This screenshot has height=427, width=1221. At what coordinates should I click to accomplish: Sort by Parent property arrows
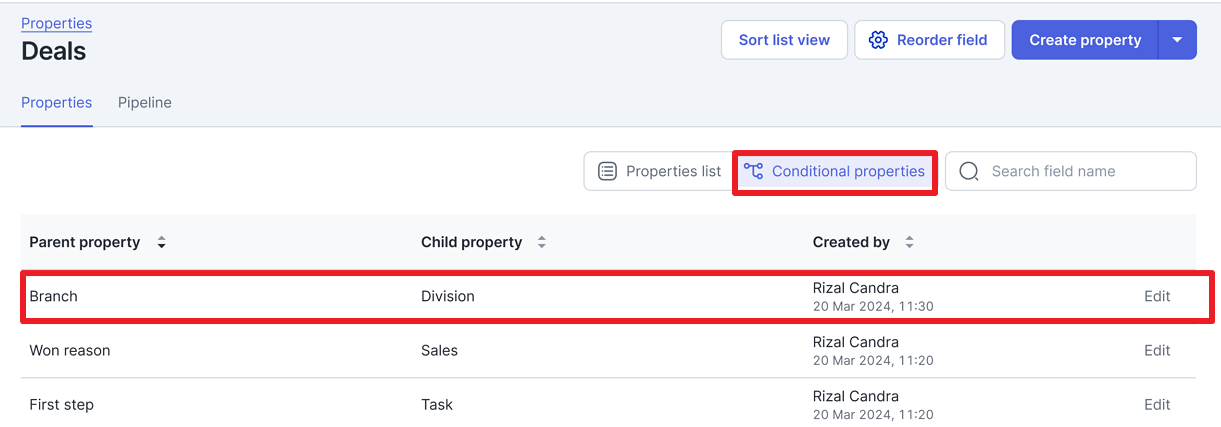coord(161,242)
